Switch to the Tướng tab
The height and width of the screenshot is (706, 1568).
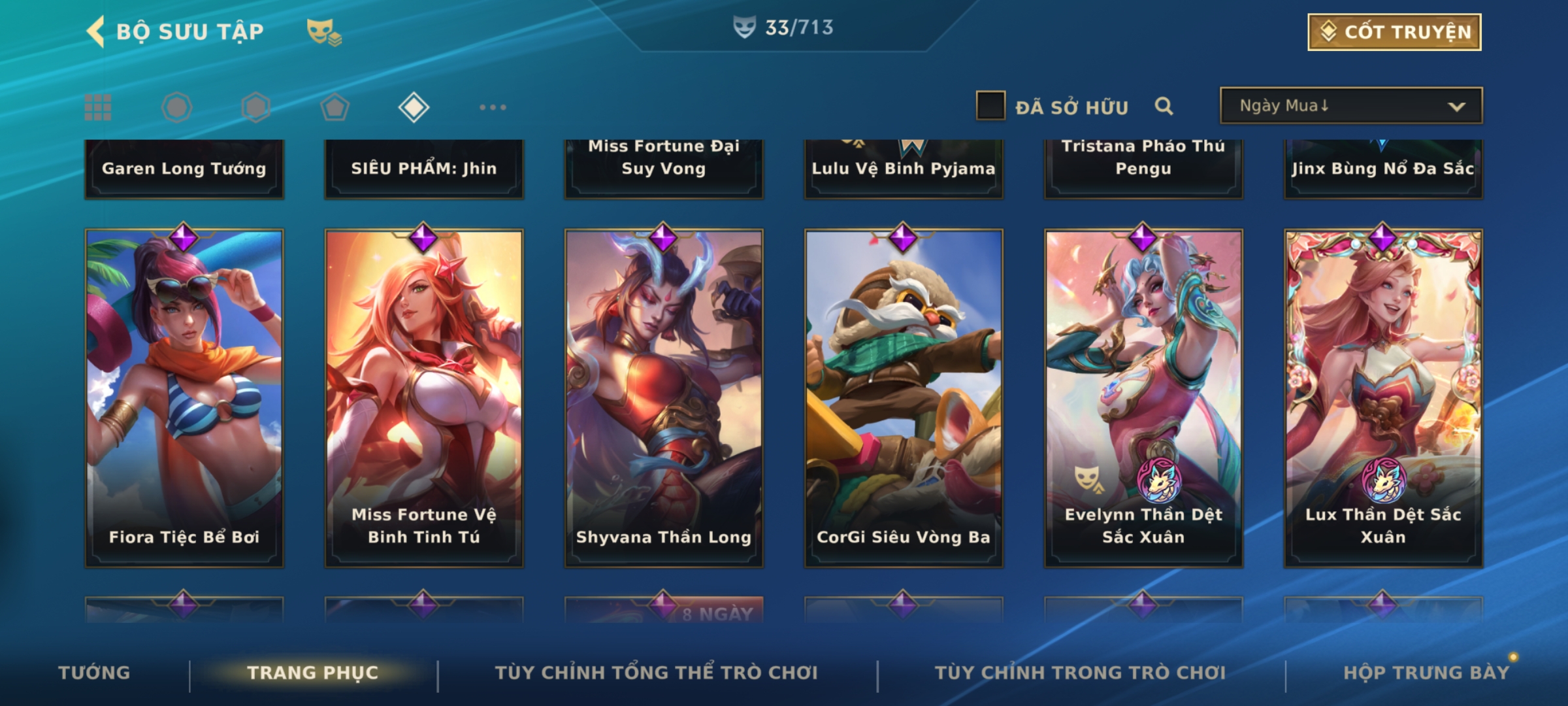(95, 673)
